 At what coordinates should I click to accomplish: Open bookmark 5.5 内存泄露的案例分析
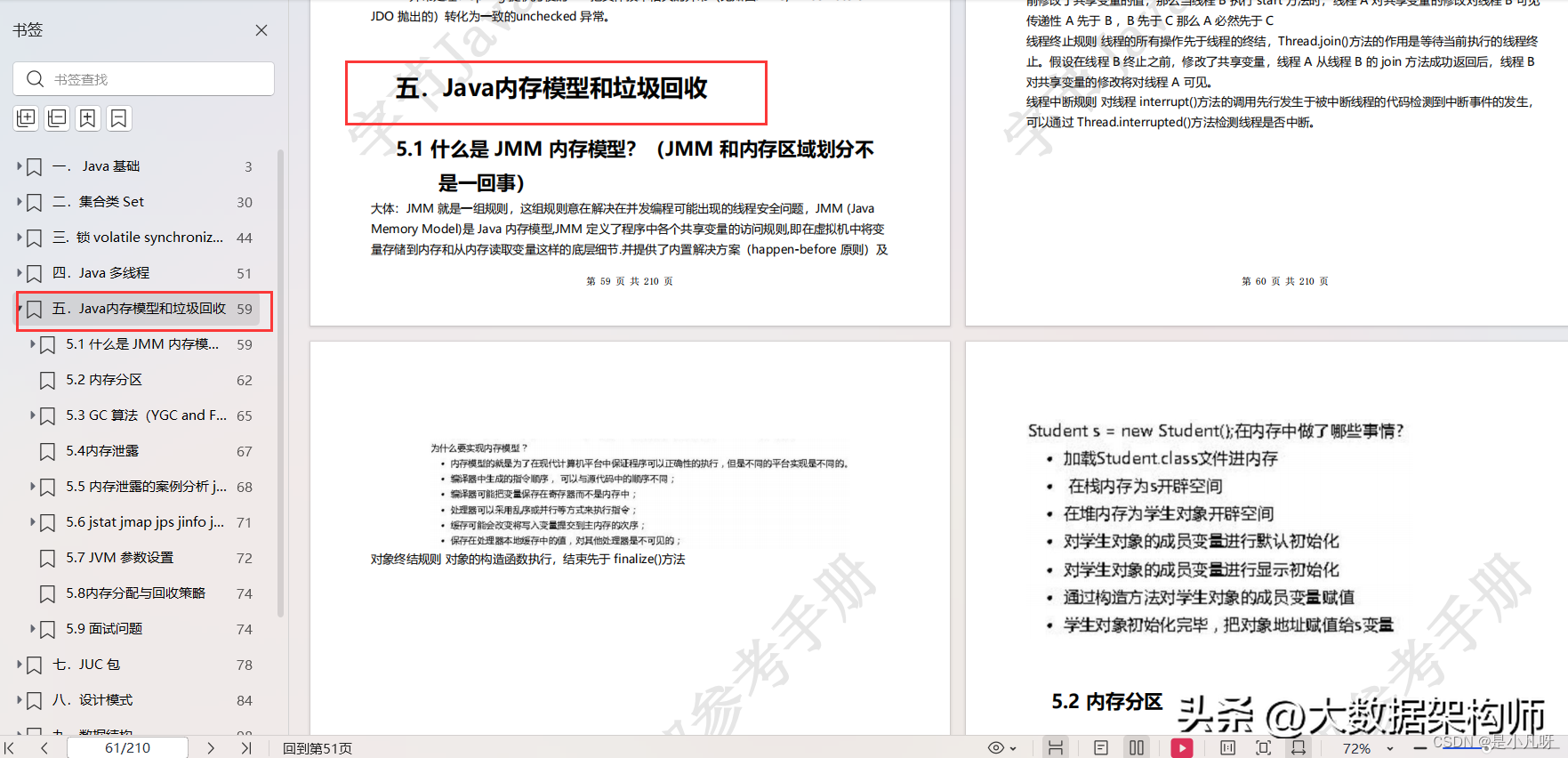(146, 487)
